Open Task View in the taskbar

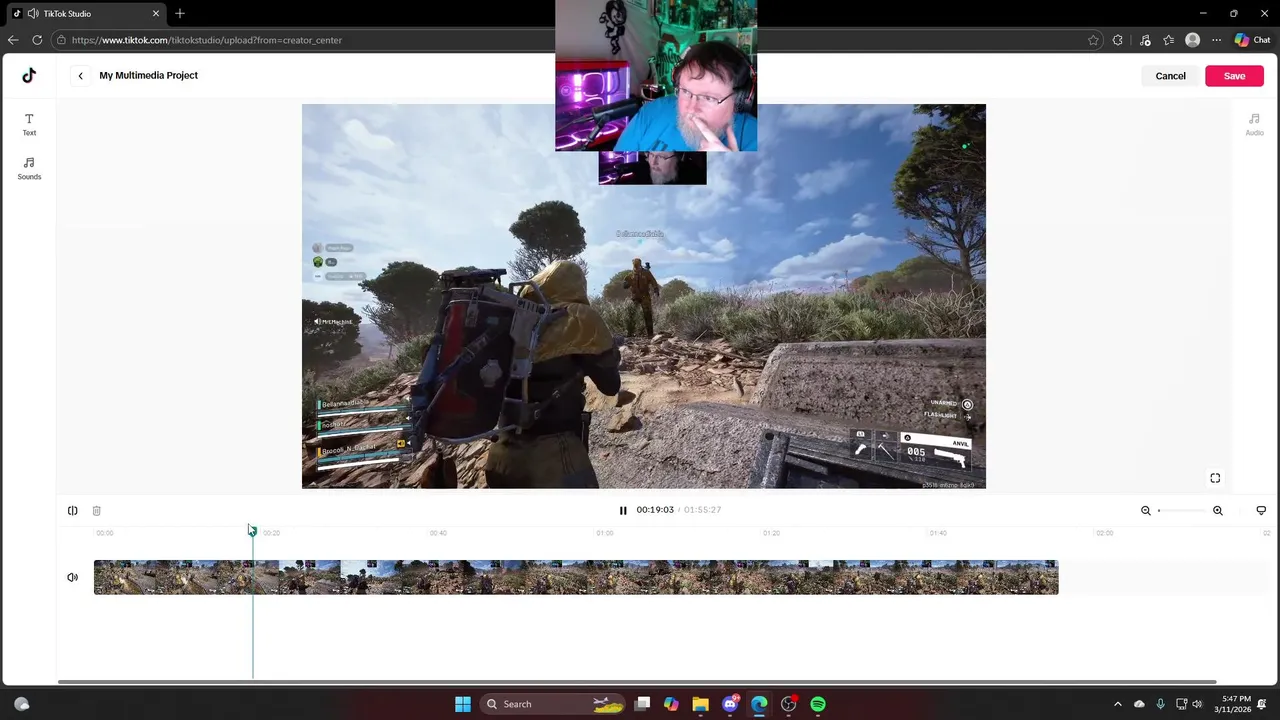click(x=642, y=704)
